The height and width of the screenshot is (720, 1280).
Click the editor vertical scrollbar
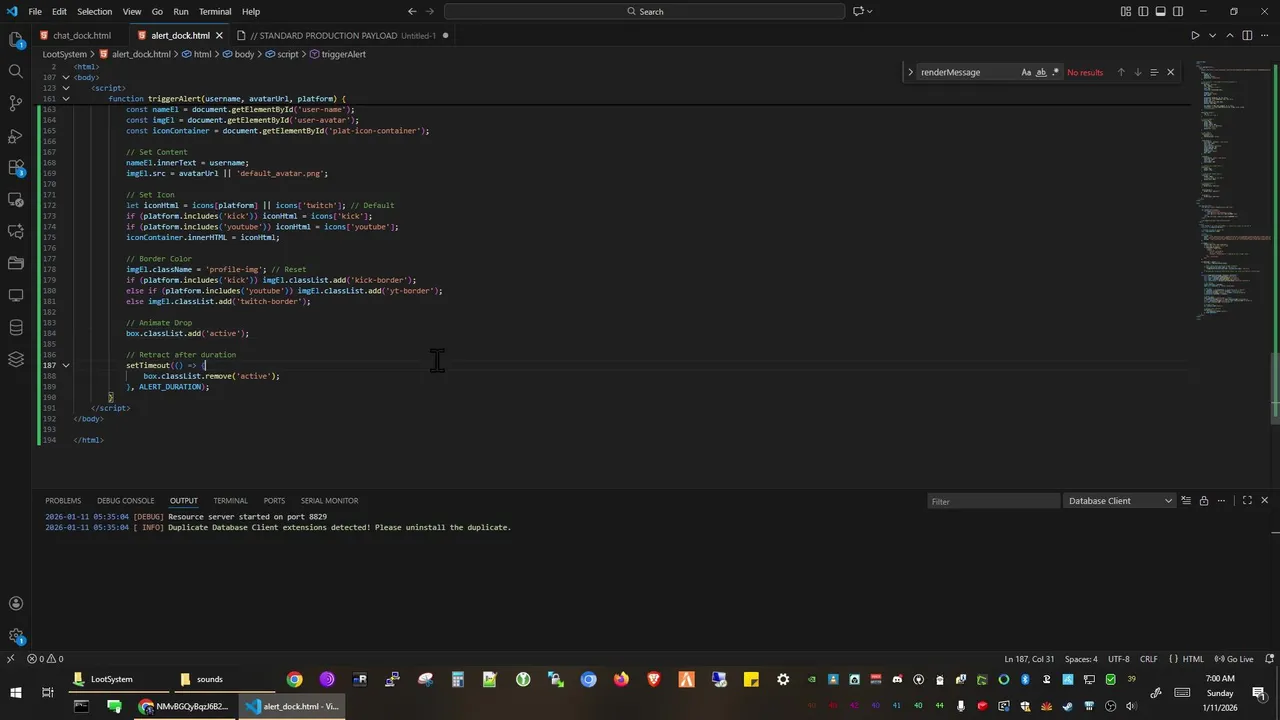[1275, 388]
